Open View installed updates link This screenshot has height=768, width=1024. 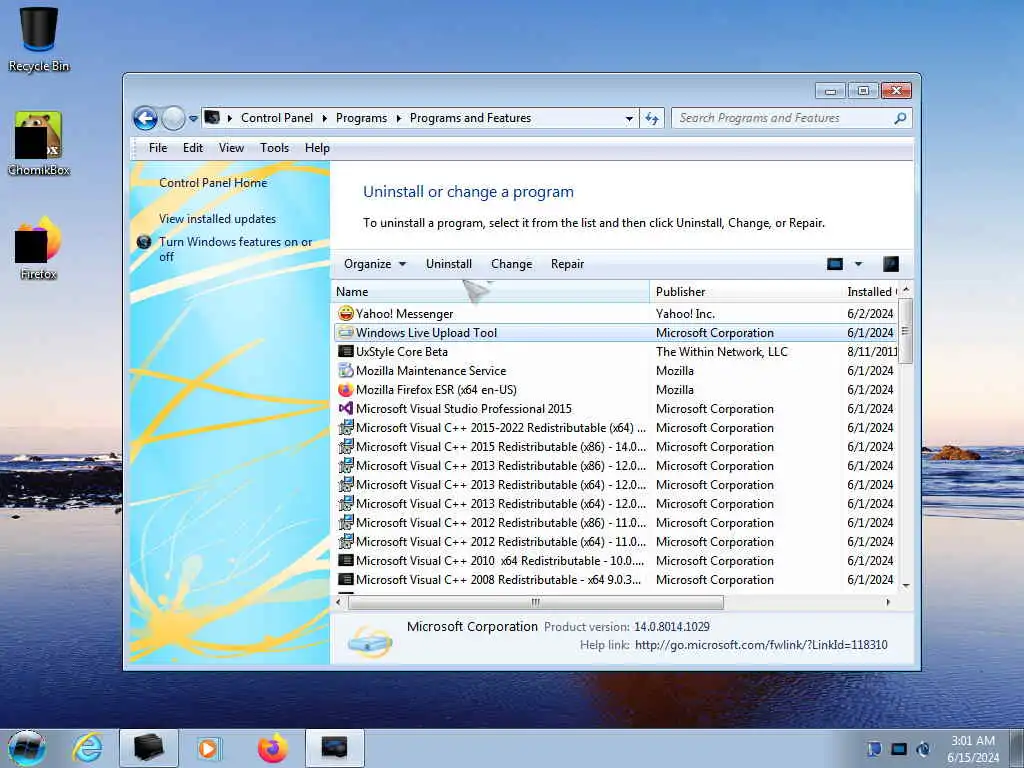click(x=217, y=219)
